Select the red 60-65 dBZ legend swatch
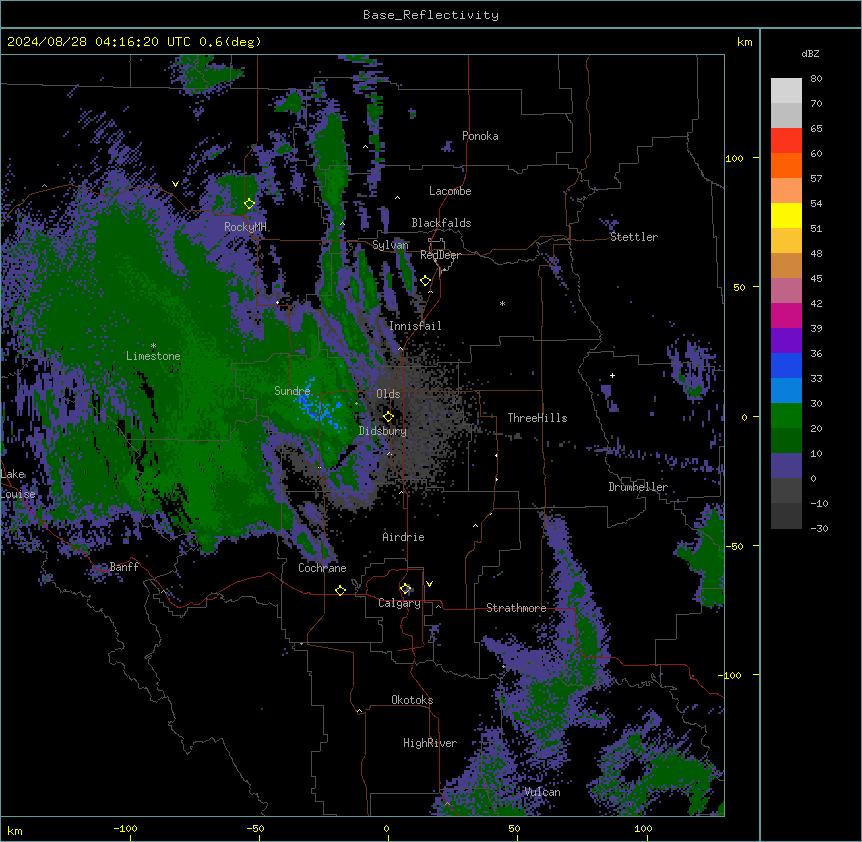 tap(786, 141)
